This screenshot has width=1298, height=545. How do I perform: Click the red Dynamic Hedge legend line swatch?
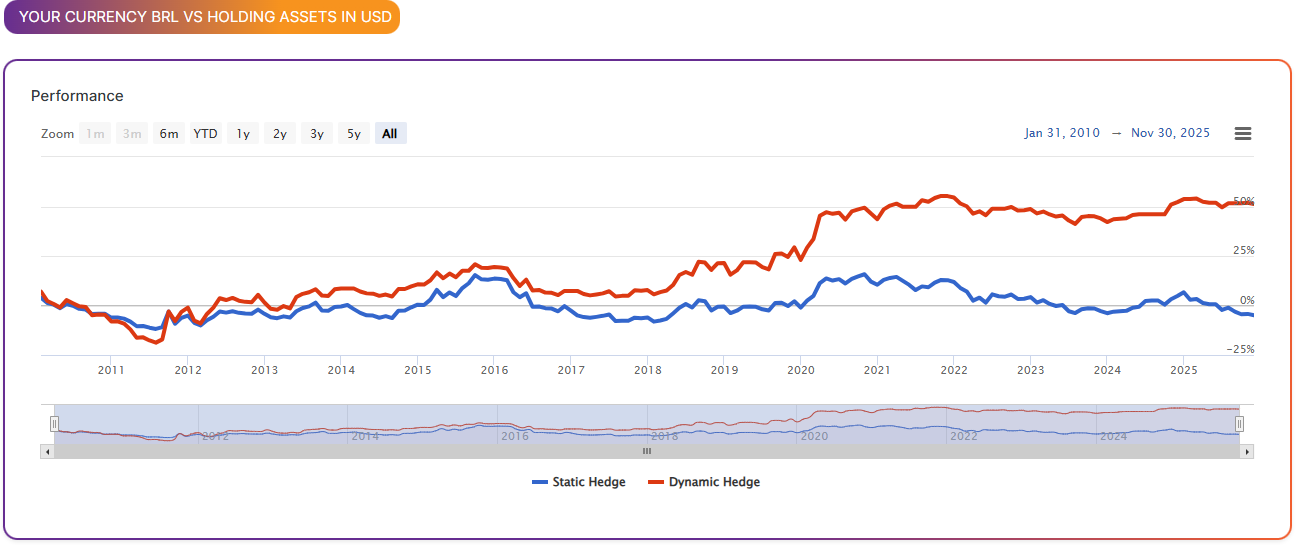(656, 482)
